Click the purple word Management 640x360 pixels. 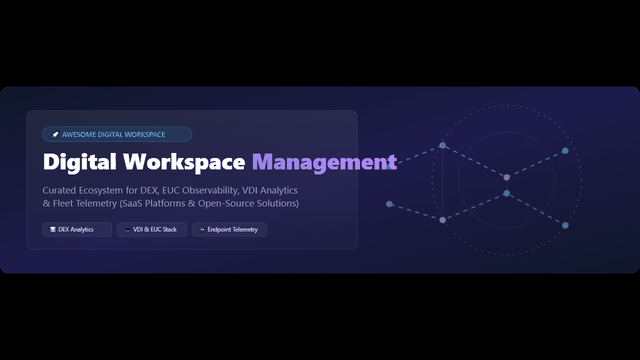click(x=324, y=162)
